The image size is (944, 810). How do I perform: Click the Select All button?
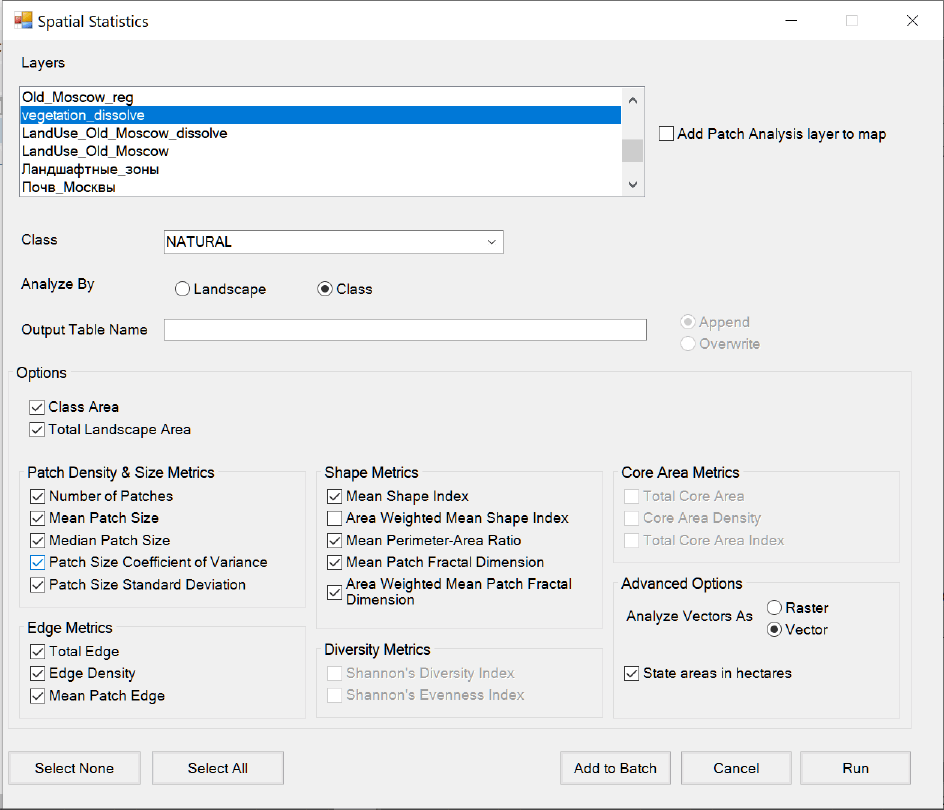pos(218,768)
